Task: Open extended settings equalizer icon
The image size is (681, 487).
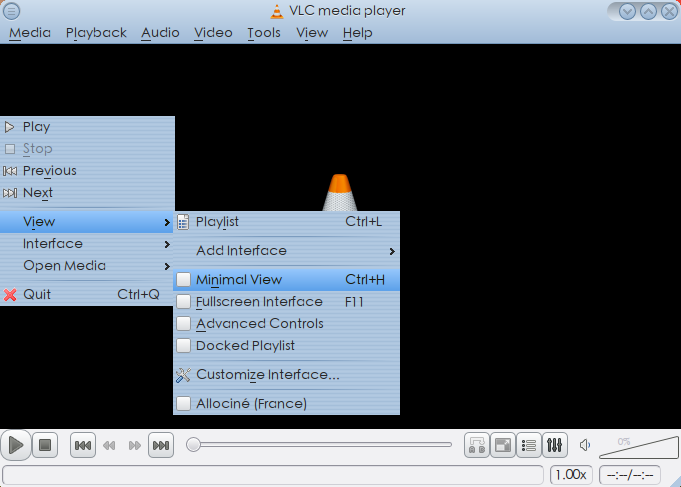Action: click(555, 445)
